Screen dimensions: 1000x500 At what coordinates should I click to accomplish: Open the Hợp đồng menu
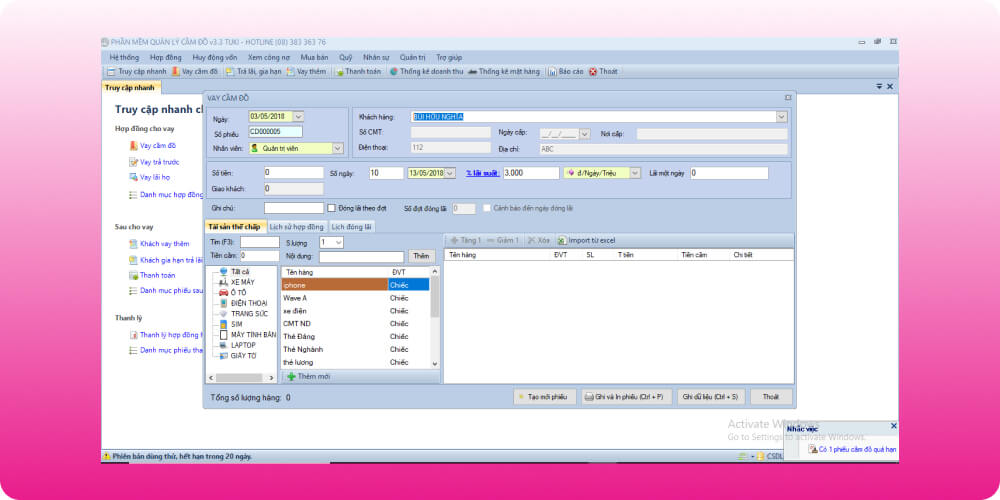tap(165, 57)
